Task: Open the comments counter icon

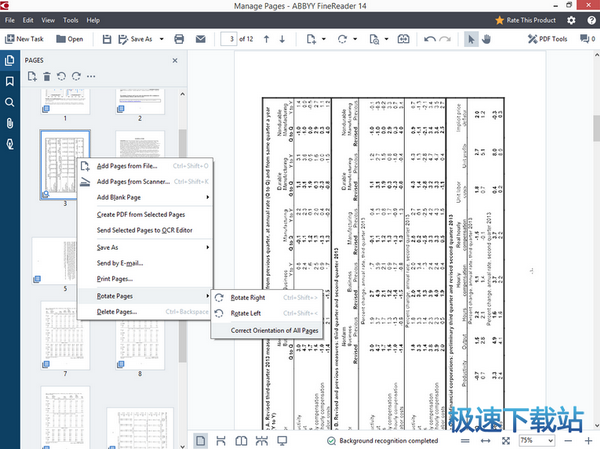Action: [x=587, y=39]
